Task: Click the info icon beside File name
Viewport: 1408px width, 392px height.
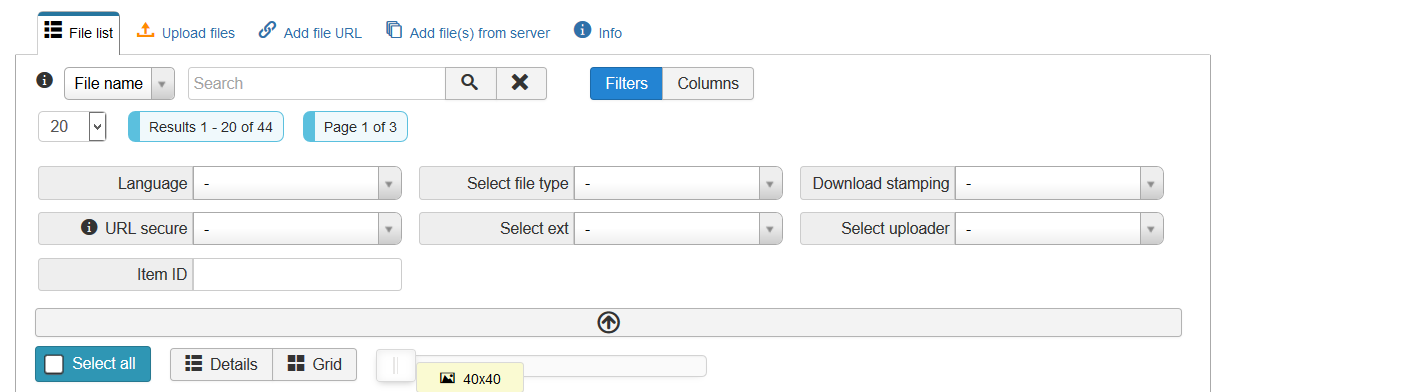Action: tap(44, 80)
